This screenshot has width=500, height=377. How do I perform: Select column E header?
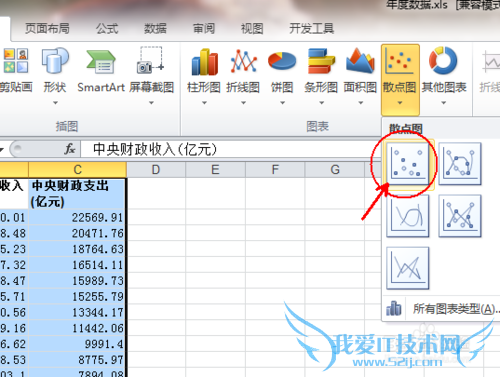click(x=215, y=170)
